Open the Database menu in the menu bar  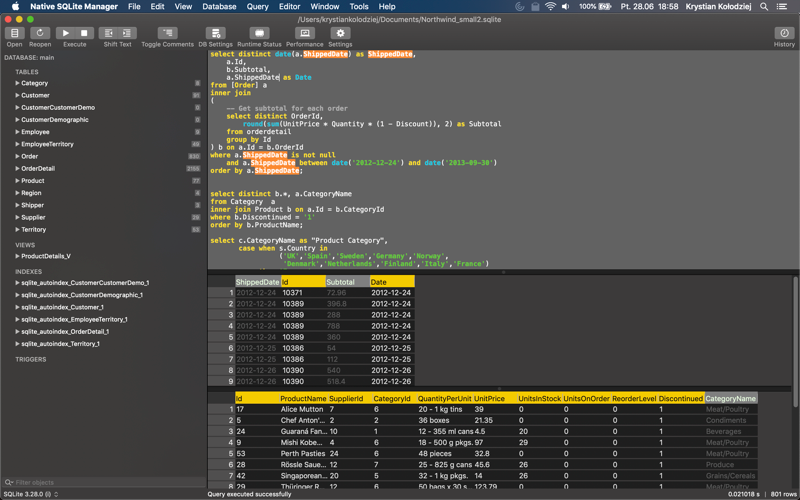219,6
